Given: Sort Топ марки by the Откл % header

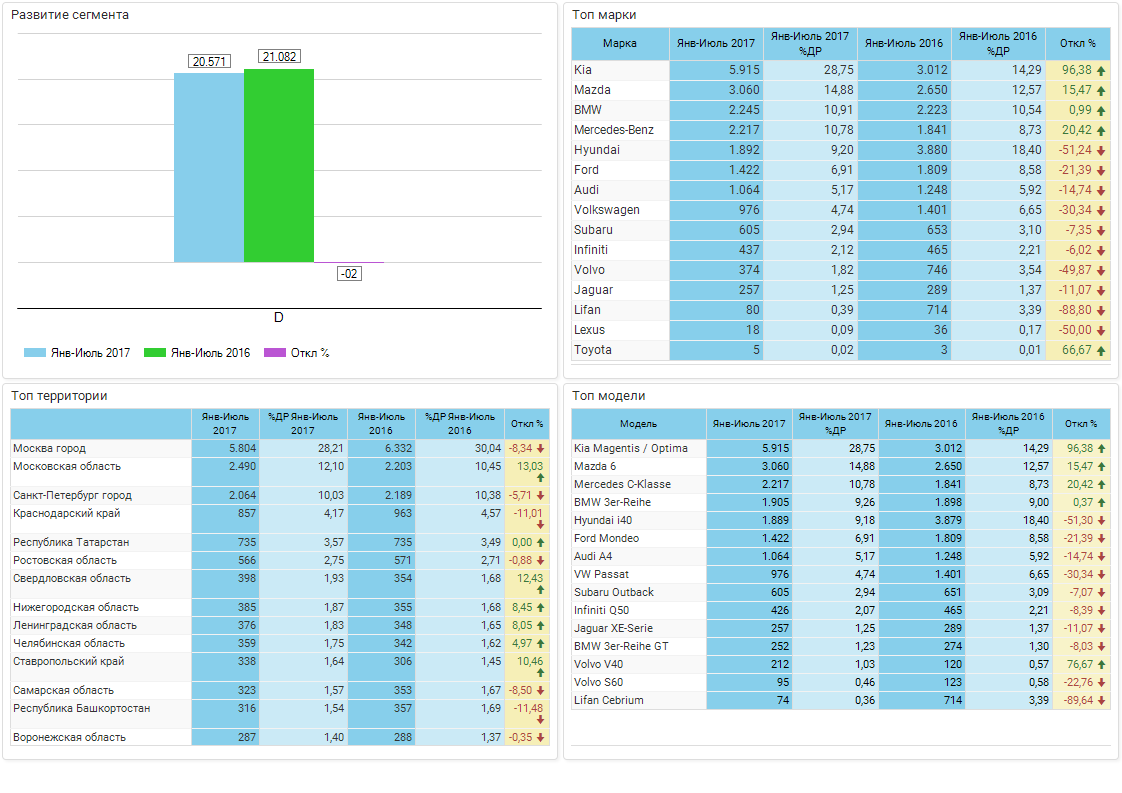Looking at the screenshot, I should click(x=1078, y=44).
